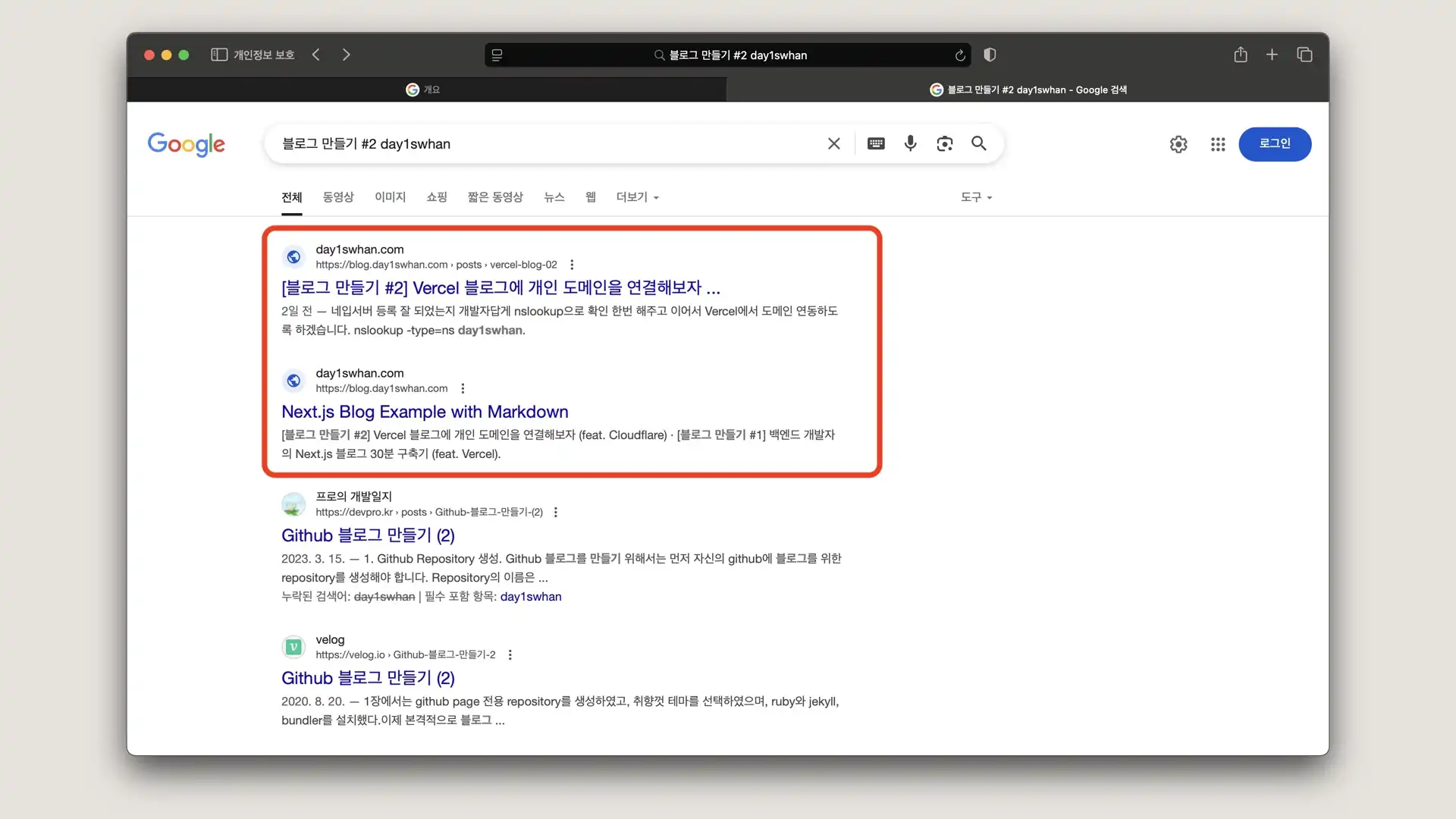Open the more options menu for velog.io result
The width and height of the screenshot is (1456, 819).
click(510, 654)
